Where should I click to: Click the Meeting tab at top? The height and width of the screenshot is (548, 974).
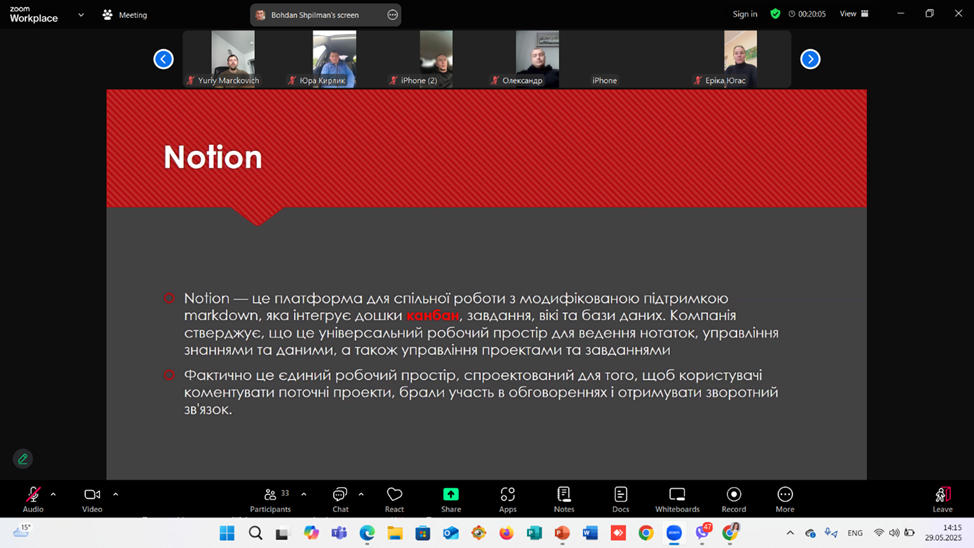click(125, 15)
